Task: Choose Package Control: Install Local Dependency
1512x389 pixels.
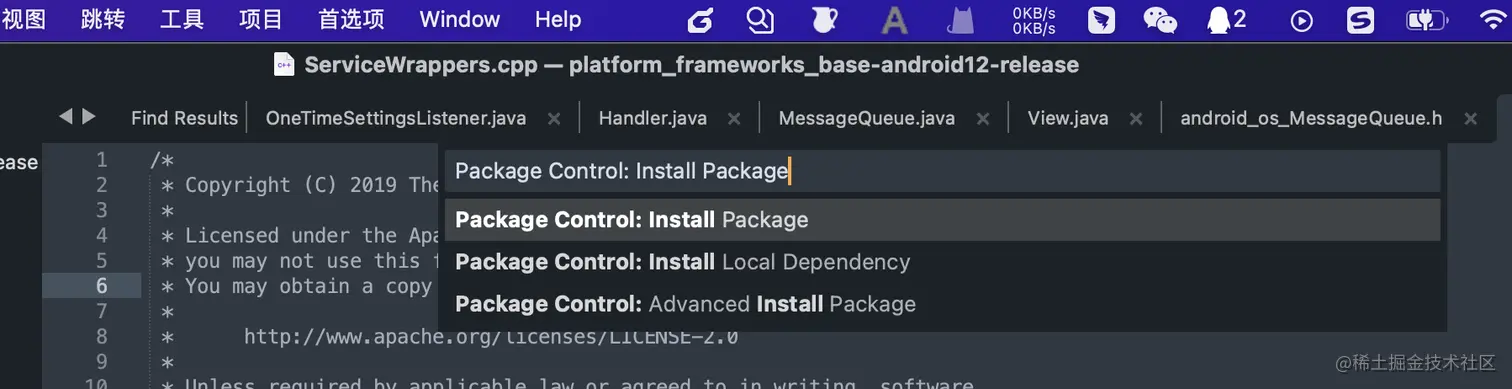Action: pyautogui.click(x=942, y=262)
